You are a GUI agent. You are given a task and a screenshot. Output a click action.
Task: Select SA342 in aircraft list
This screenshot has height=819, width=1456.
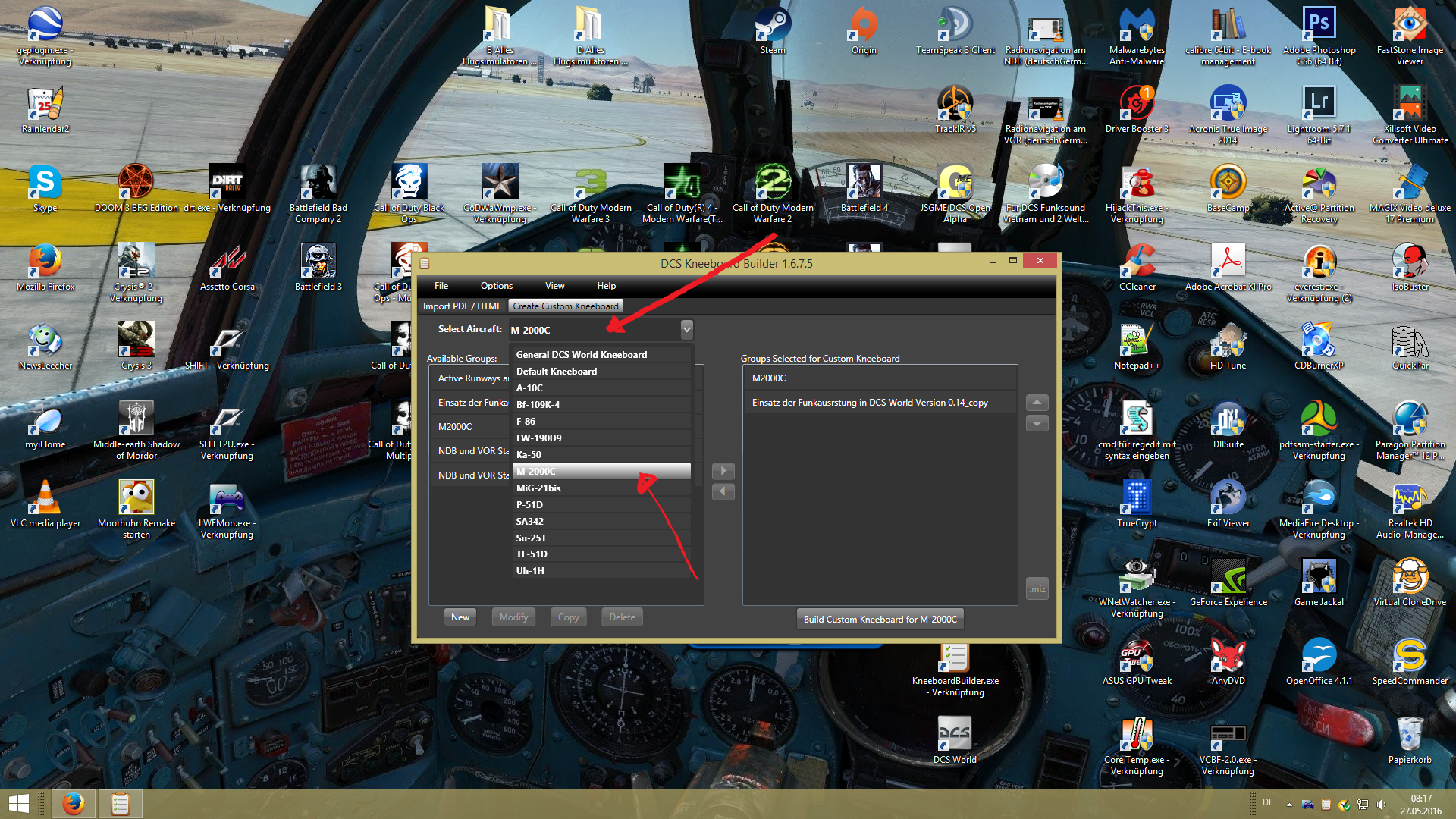point(602,522)
